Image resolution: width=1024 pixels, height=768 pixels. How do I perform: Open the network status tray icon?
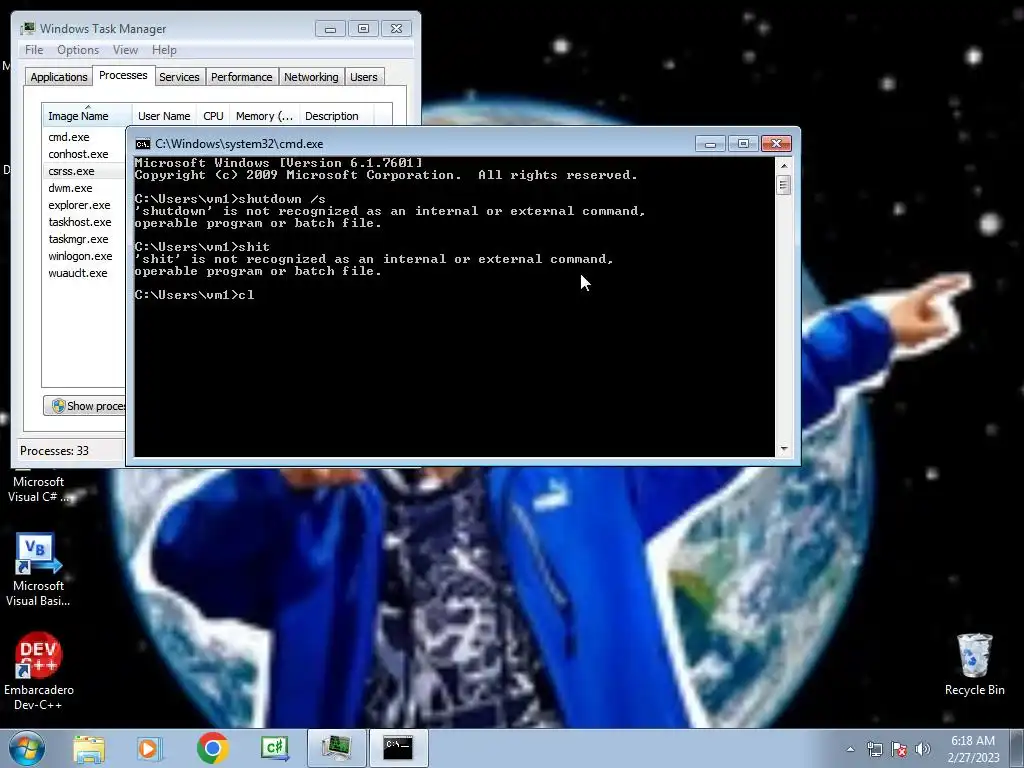click(x=874, y=749)
